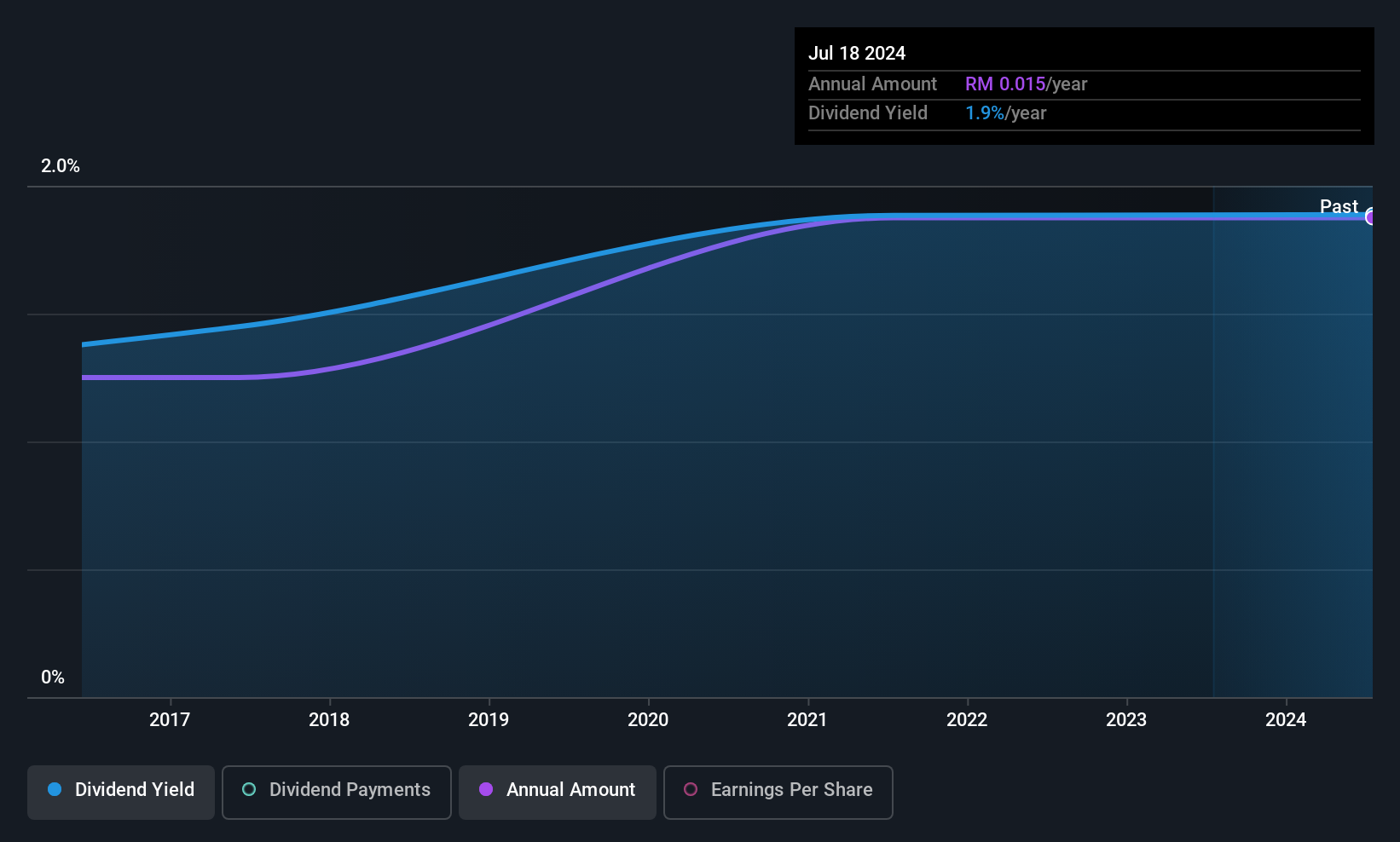Show Earnings Per Share series
The image size is (1400, 842).
778,792
